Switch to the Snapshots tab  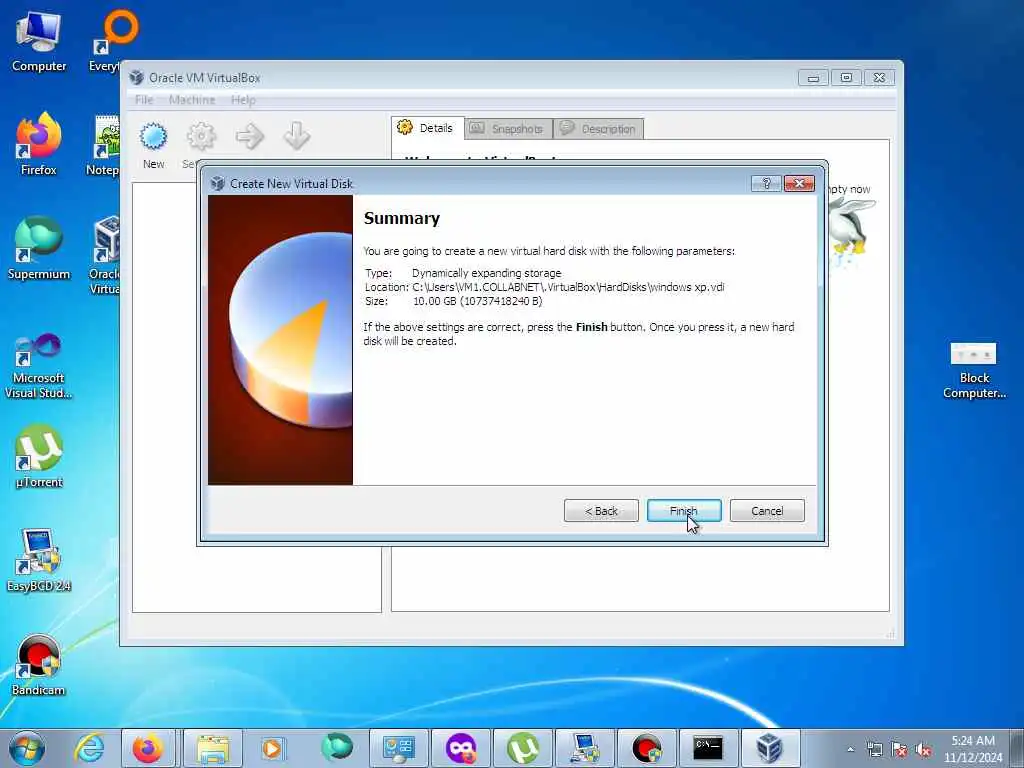tap(508, 129)
